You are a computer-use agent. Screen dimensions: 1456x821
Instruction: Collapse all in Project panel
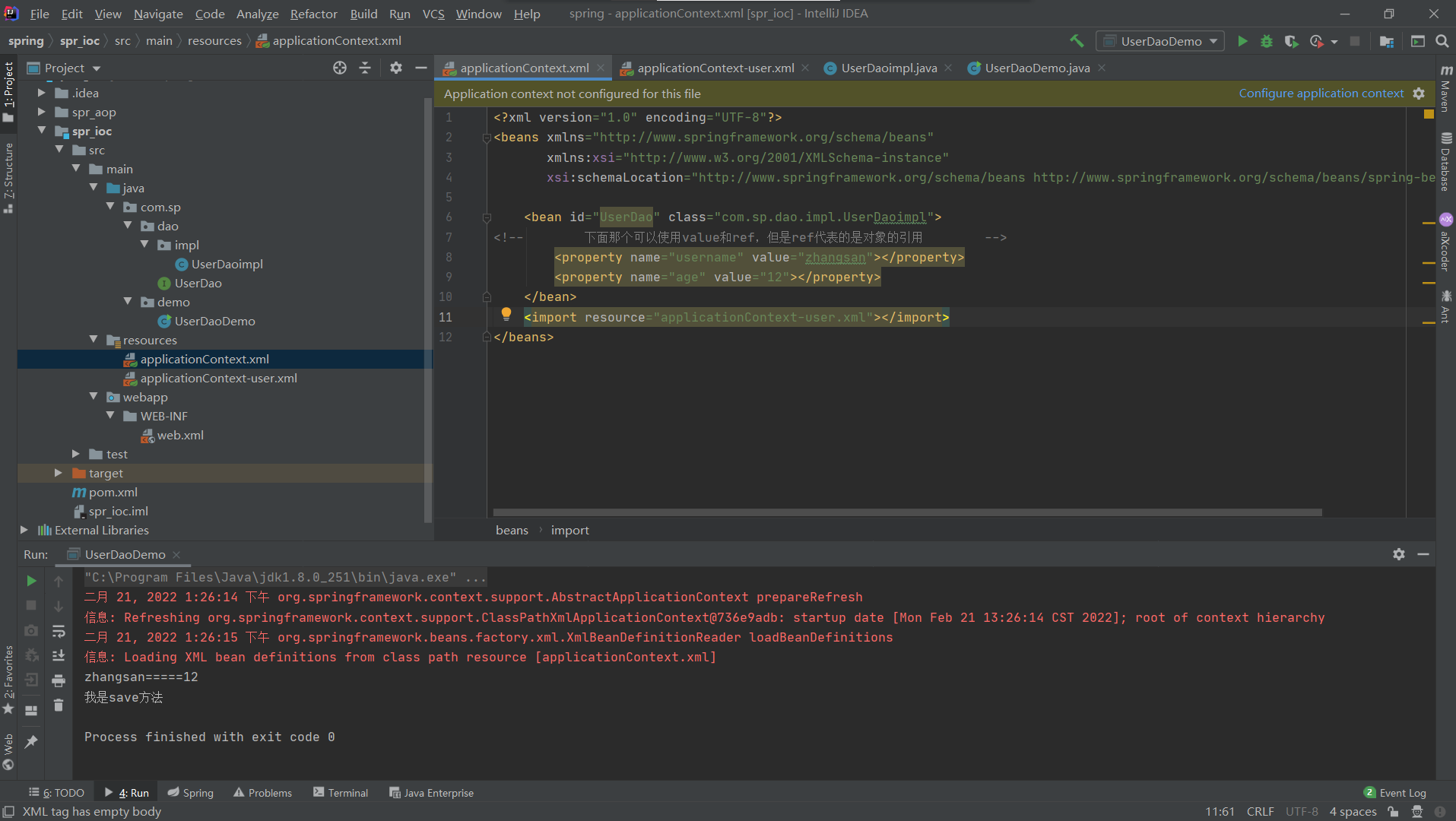coord(365,68)
